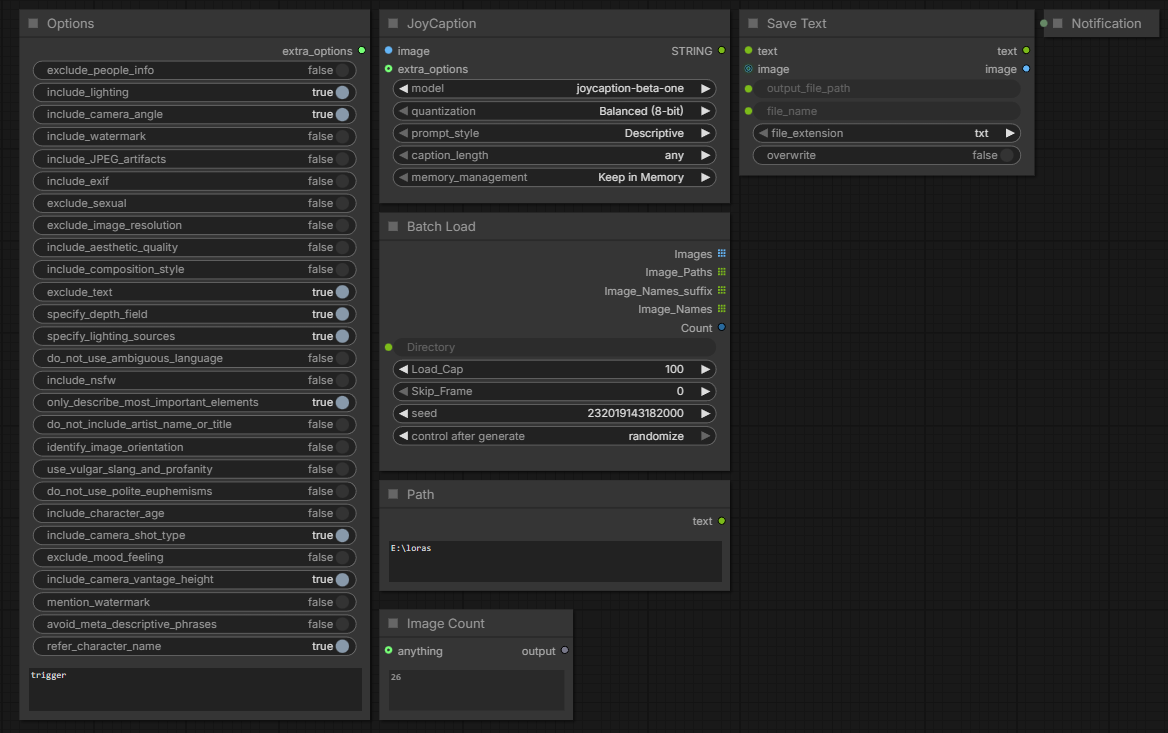Collapse the Save Text node via title square
This screenshot has height=733, width=1168.
753,23
